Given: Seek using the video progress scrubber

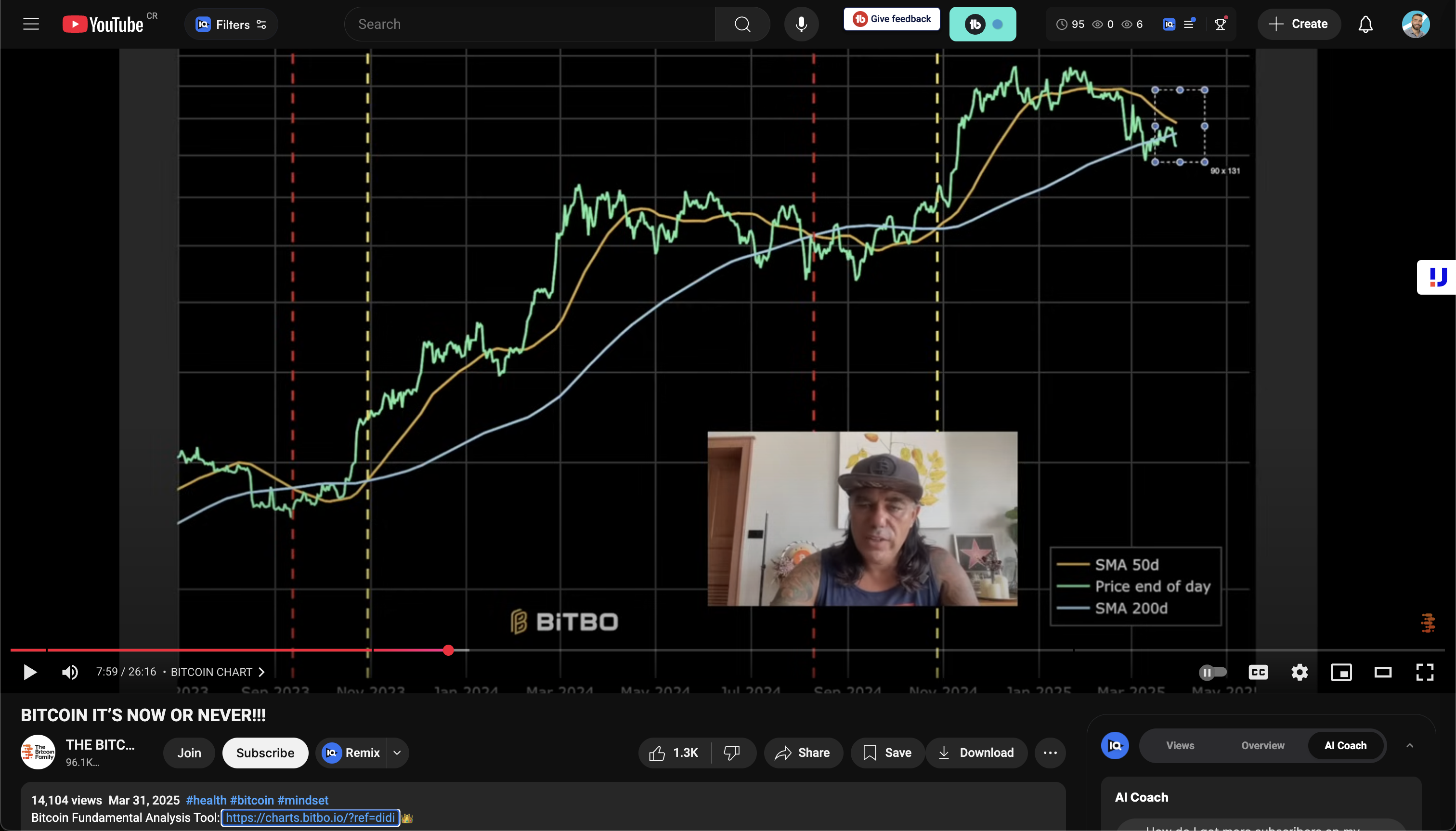Looking at the screenshot, I should coord(449,650).
